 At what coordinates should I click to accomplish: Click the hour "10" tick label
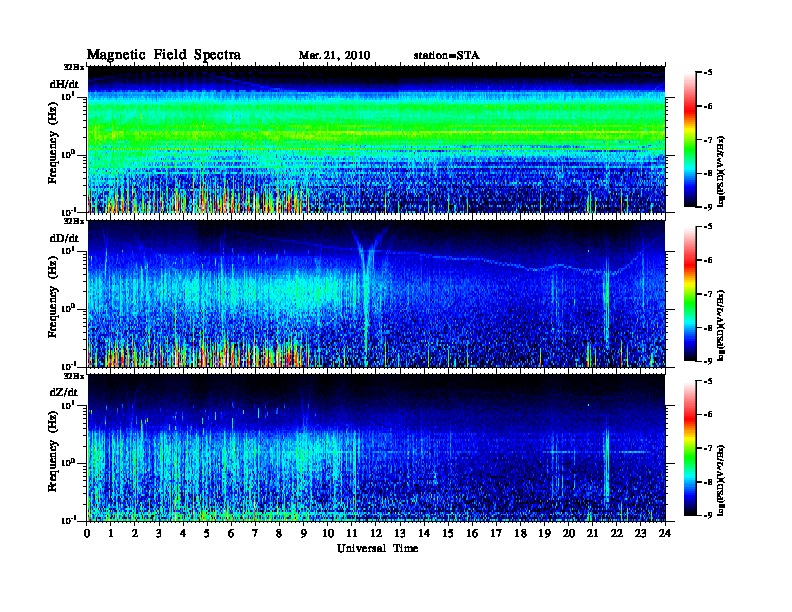pyautogui.click(x=328, y=533)
